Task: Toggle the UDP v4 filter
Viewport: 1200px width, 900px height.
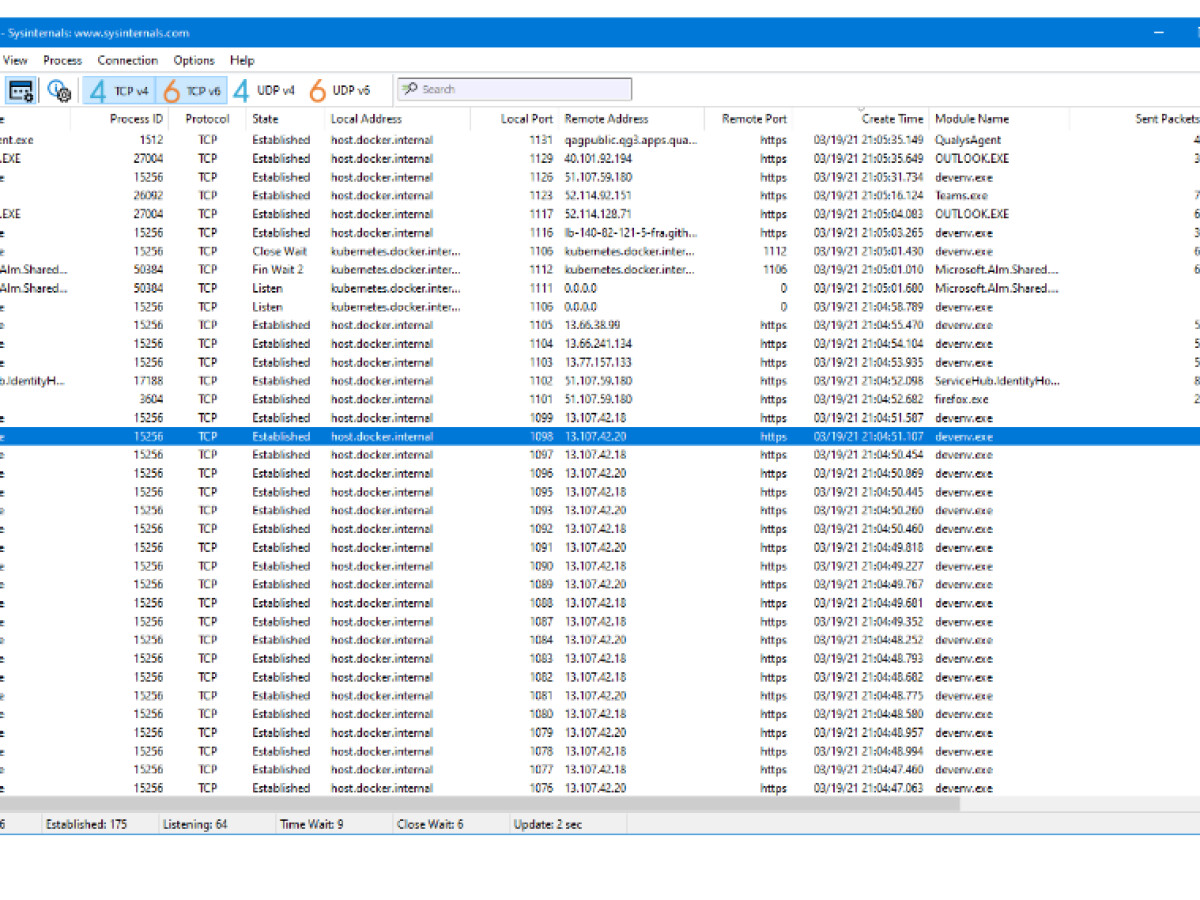Action: 264,91
